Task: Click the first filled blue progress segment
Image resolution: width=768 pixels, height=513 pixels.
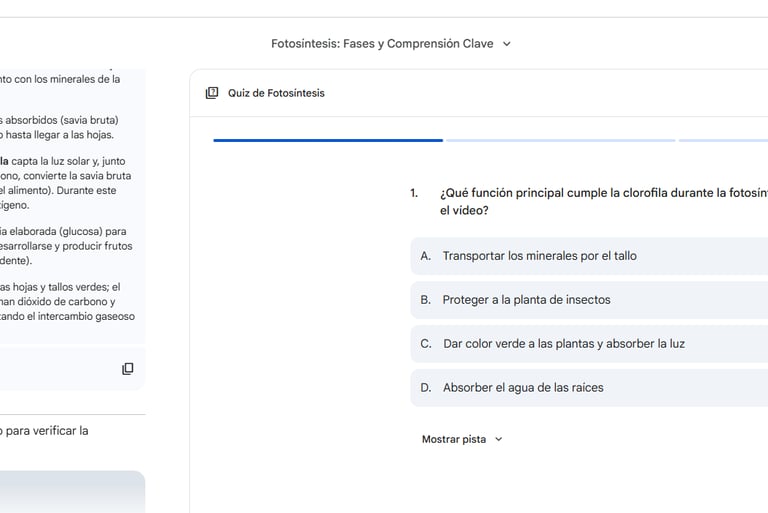Action: point(328,140)
